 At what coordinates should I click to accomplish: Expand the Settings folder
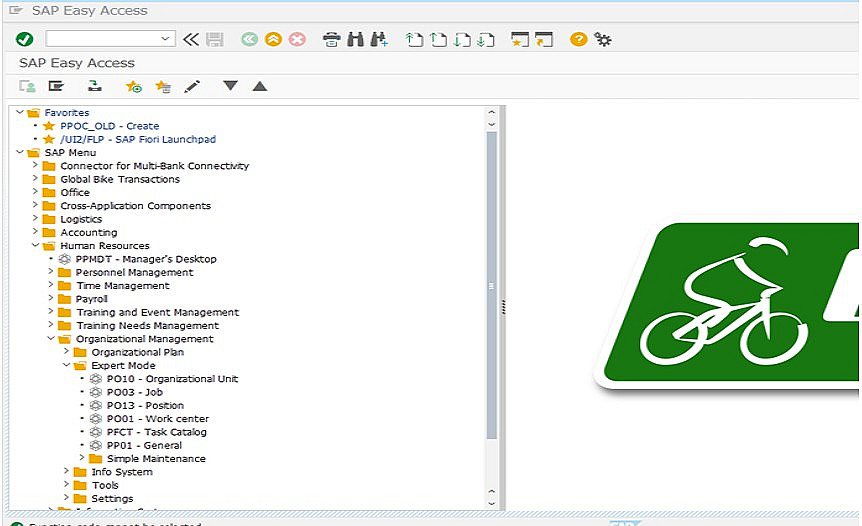pos(66,498)
